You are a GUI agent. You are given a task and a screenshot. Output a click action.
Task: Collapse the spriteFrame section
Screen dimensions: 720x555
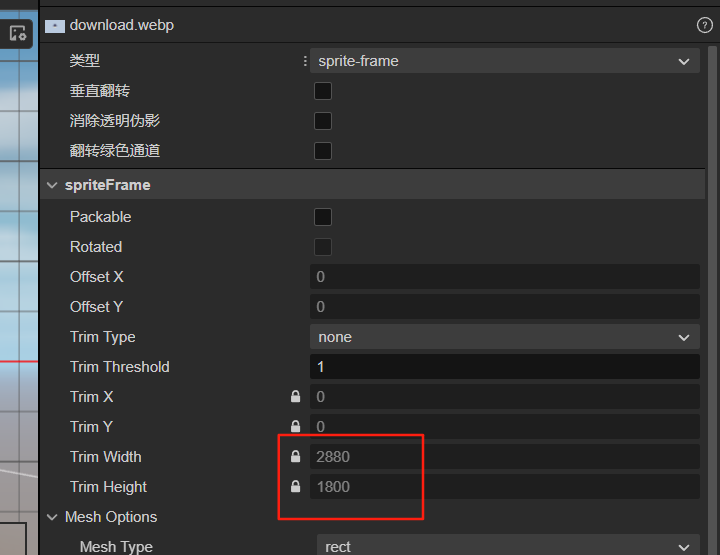[52, 185]
